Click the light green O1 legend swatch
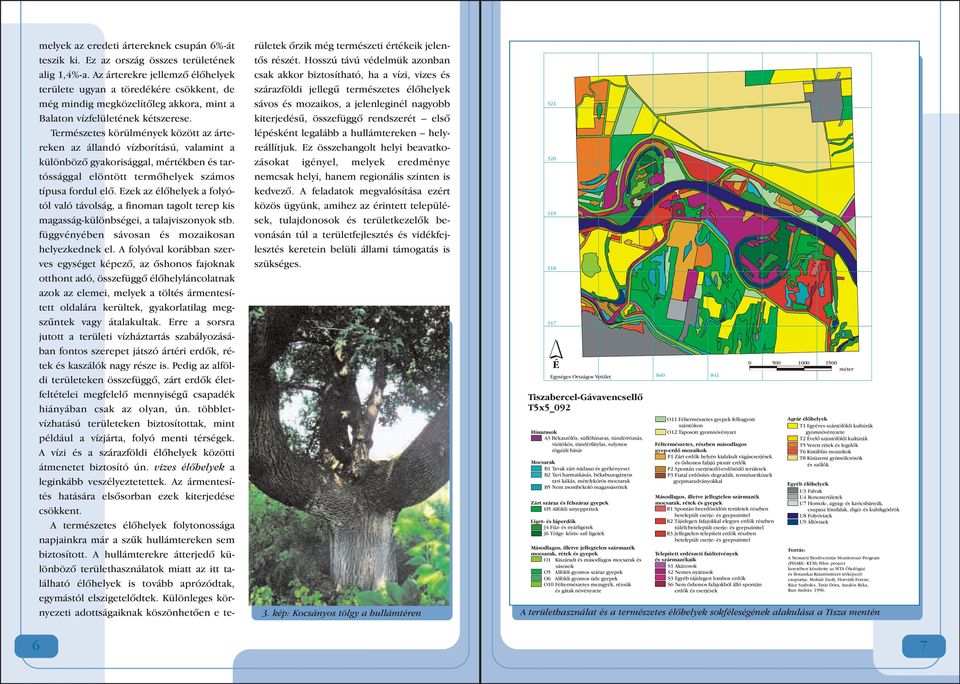The width and height of the screenshot is (960, 684). (x=536, y=559)
